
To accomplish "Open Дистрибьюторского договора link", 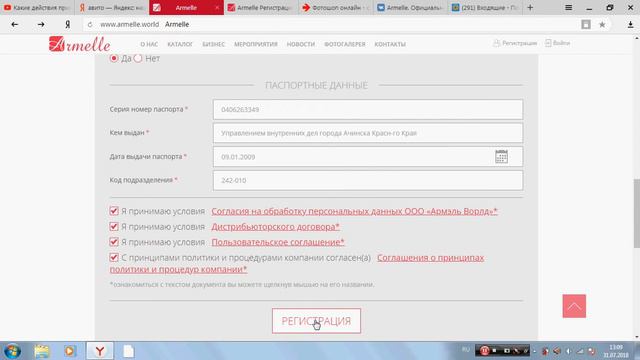I will (276, 227).
